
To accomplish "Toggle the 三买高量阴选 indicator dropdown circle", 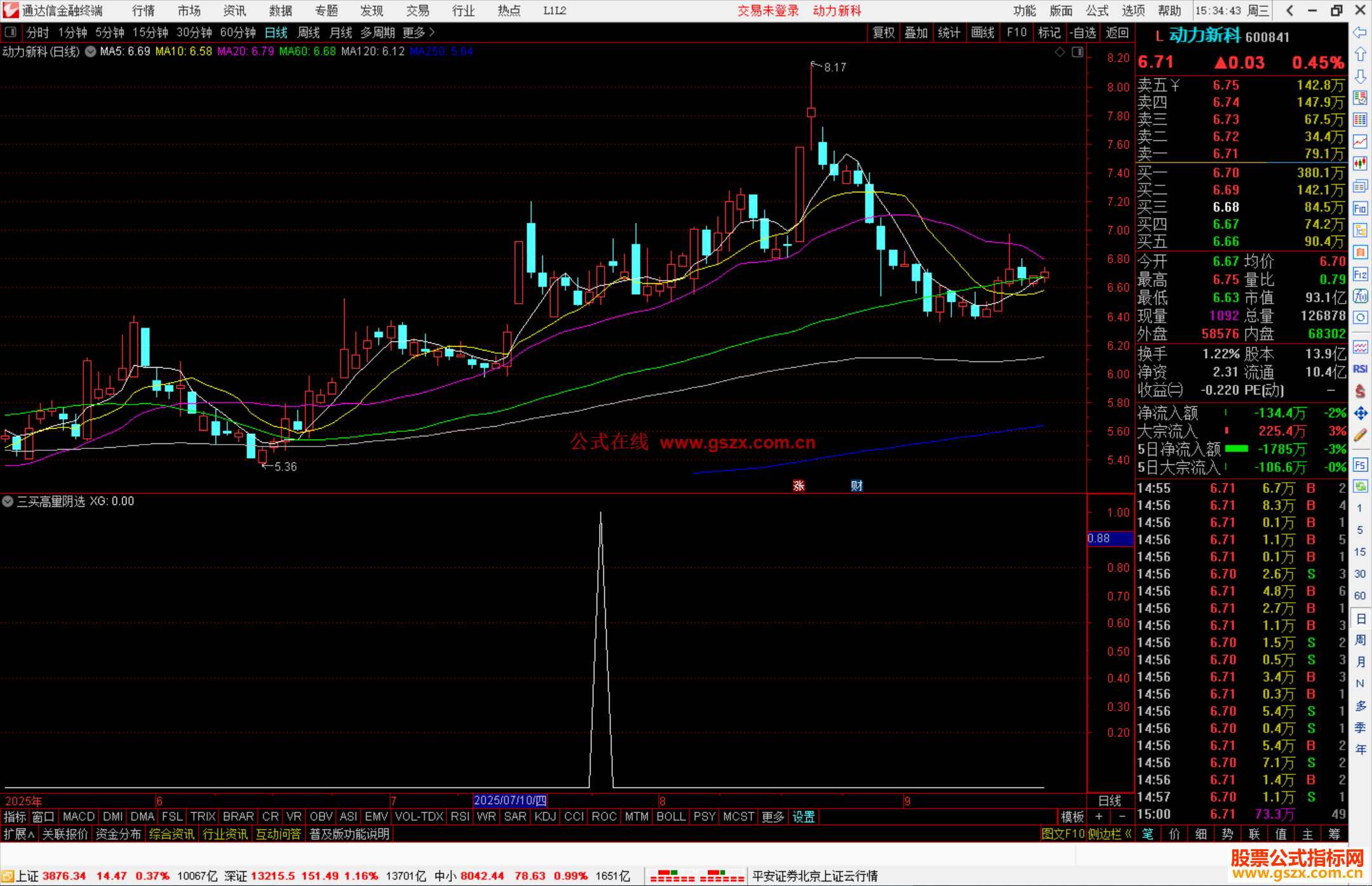I will pyautogui.click(x=8, y=501).
